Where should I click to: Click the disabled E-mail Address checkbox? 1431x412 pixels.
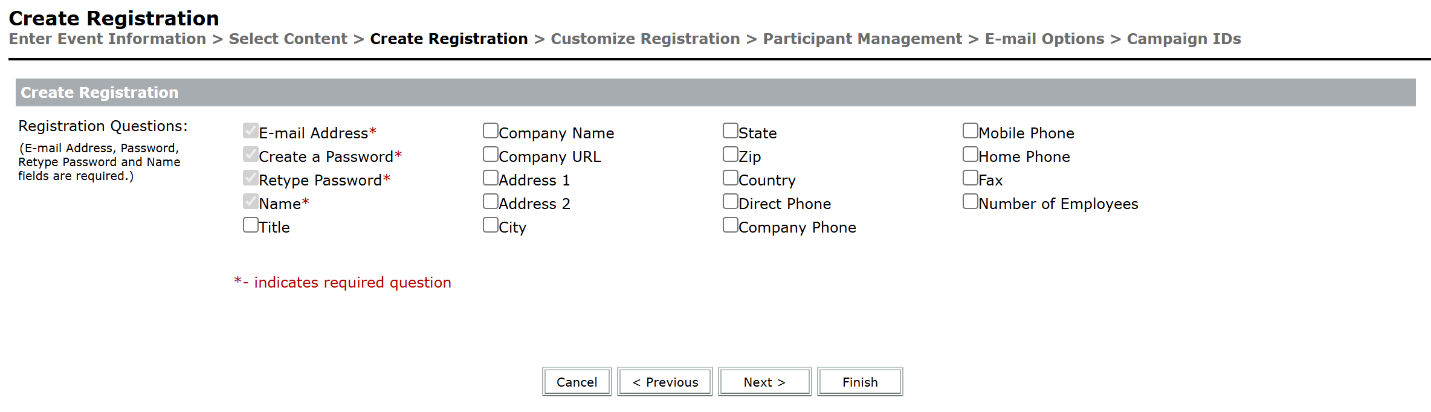(x=251, y=131)
